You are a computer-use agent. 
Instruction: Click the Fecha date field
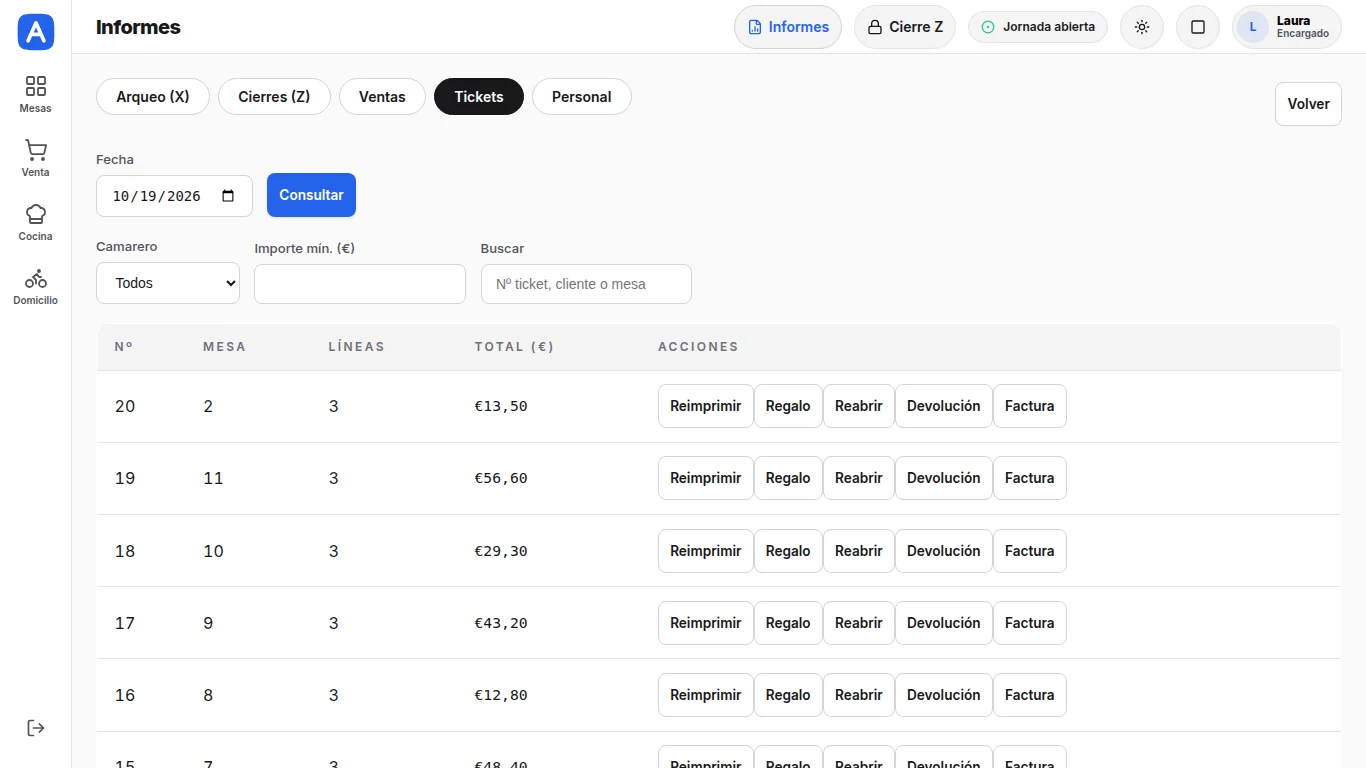pyautogui.click(x=174, y=196)
